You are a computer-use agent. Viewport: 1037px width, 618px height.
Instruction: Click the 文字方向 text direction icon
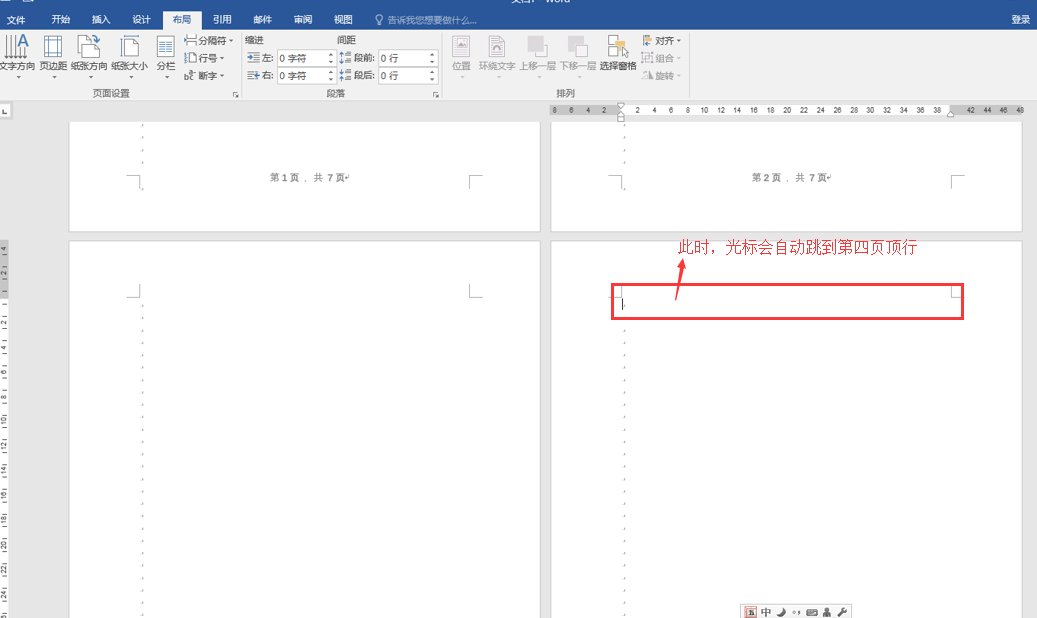tap(15, 47)
